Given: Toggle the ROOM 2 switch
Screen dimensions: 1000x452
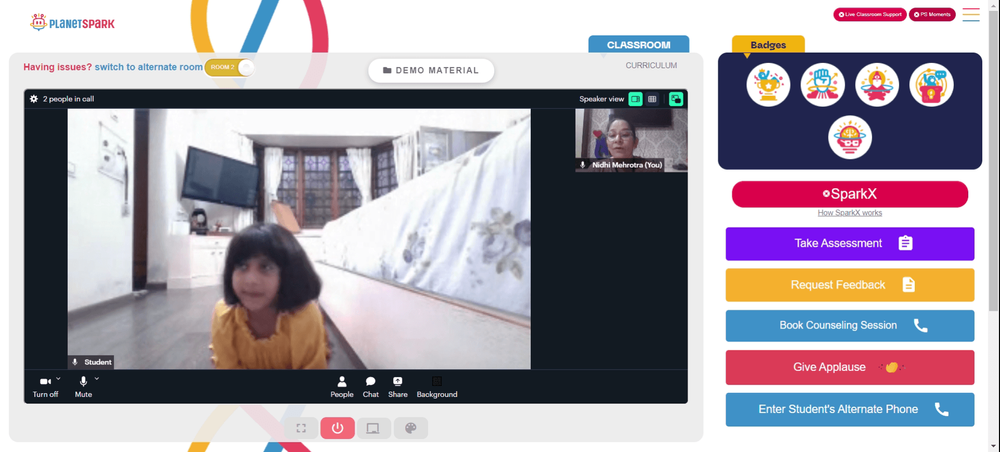Looking at the screenshot, I should coord(230,67).
